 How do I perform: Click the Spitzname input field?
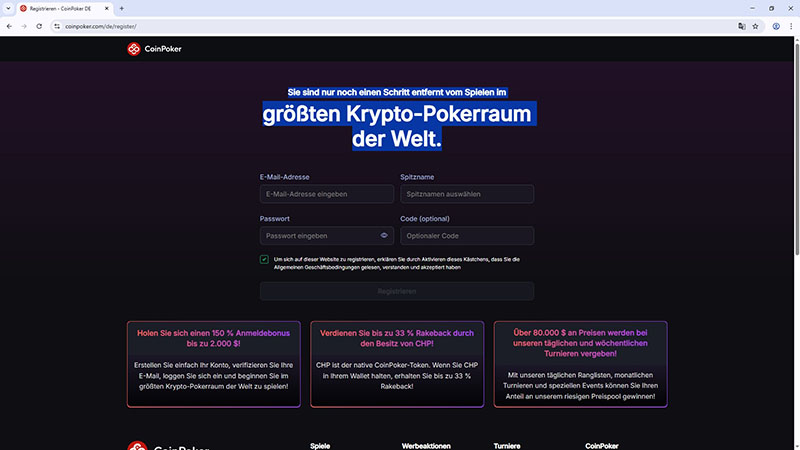(x=467, y=194)
